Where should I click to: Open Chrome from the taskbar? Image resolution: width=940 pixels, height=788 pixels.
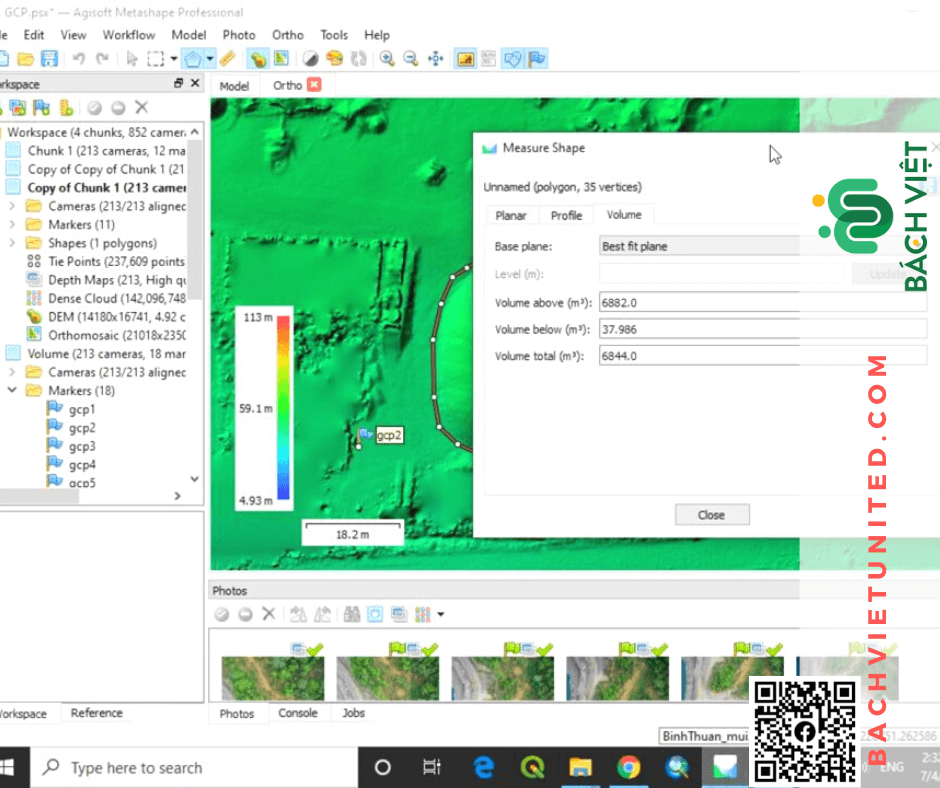pyautogui.click(x=628, y=767)
